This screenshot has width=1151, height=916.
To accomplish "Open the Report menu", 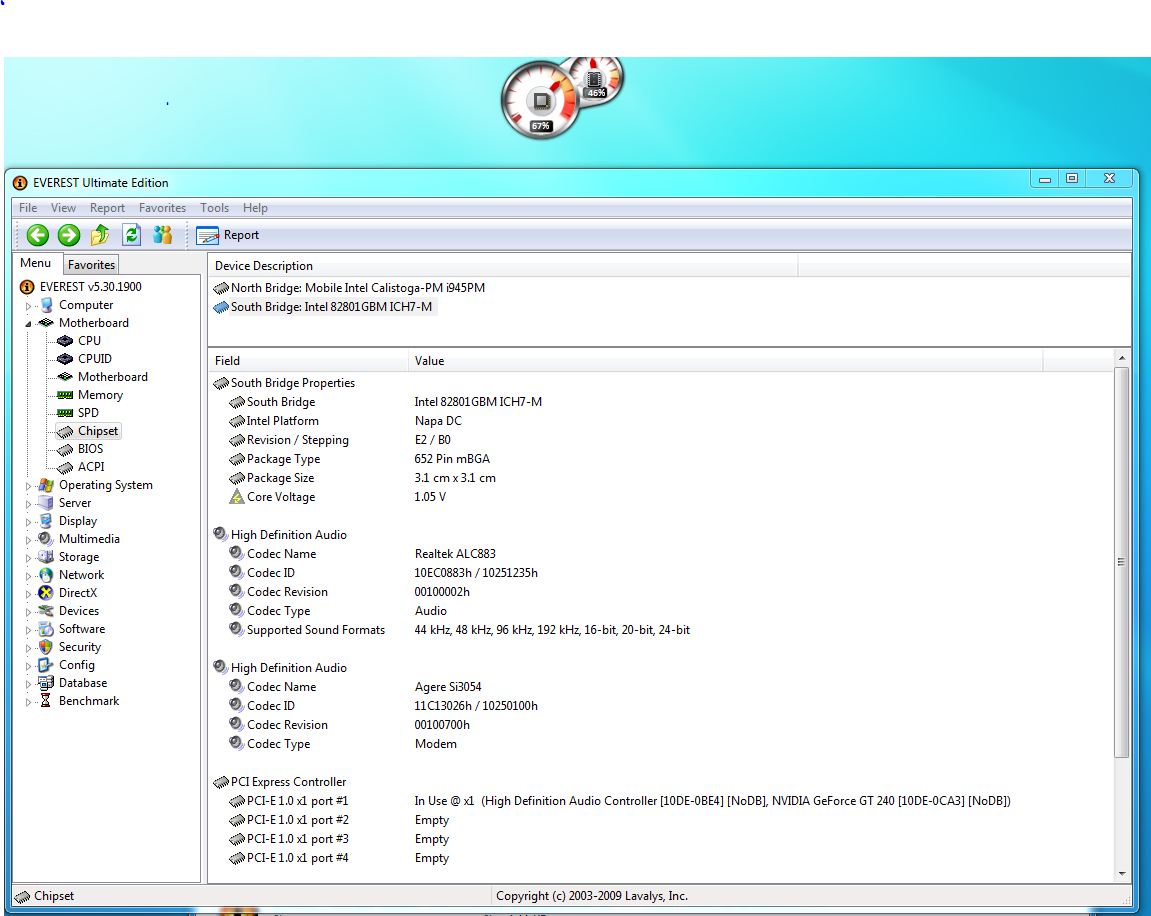I will 107,208.
